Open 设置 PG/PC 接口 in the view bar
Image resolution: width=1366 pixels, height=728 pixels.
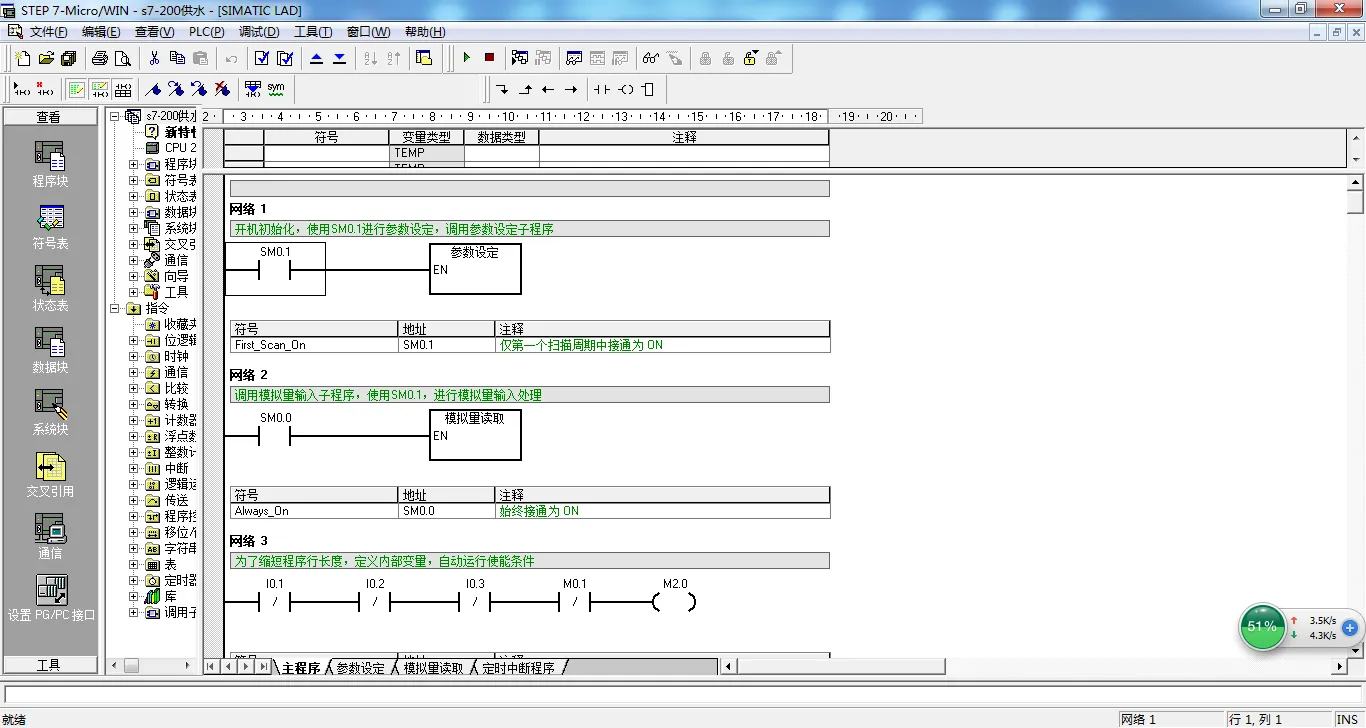tap(51, 599)
